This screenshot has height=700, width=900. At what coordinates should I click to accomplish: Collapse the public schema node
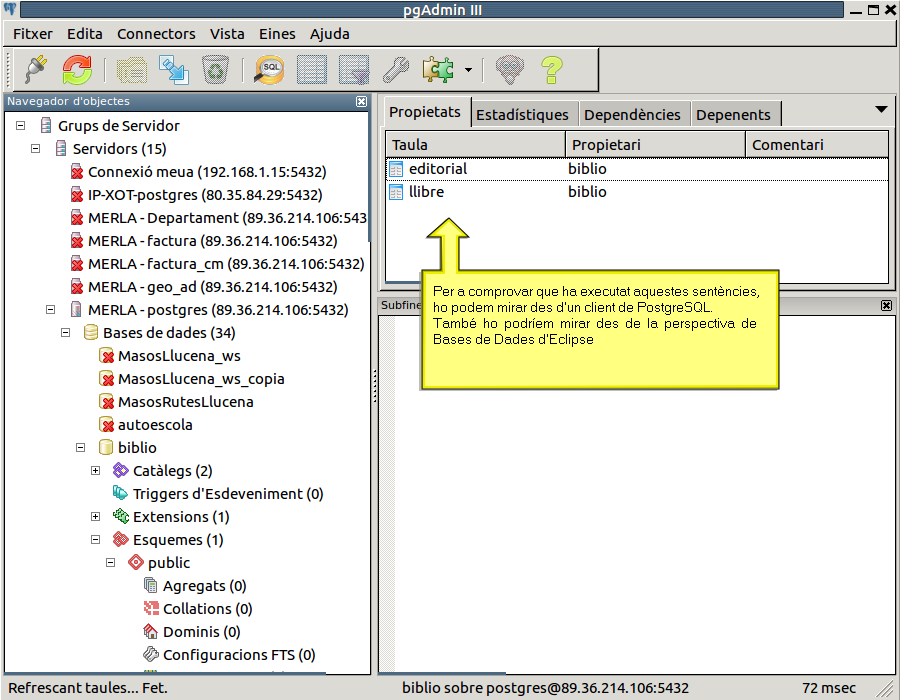tap(110, 562)
